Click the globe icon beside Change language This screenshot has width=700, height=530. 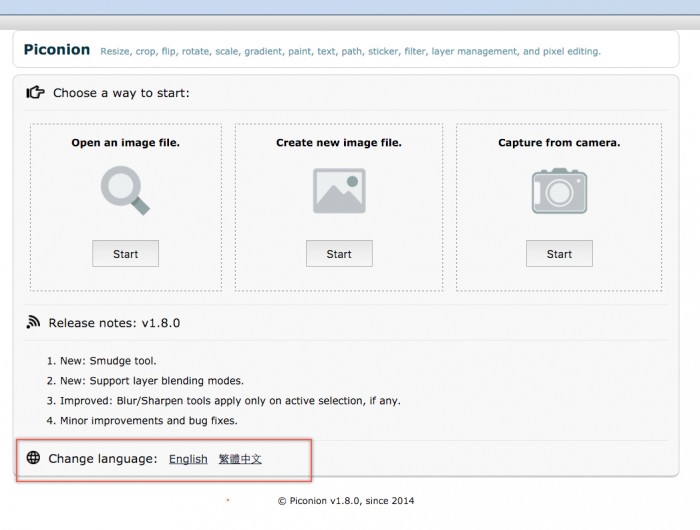click(34, 458)
